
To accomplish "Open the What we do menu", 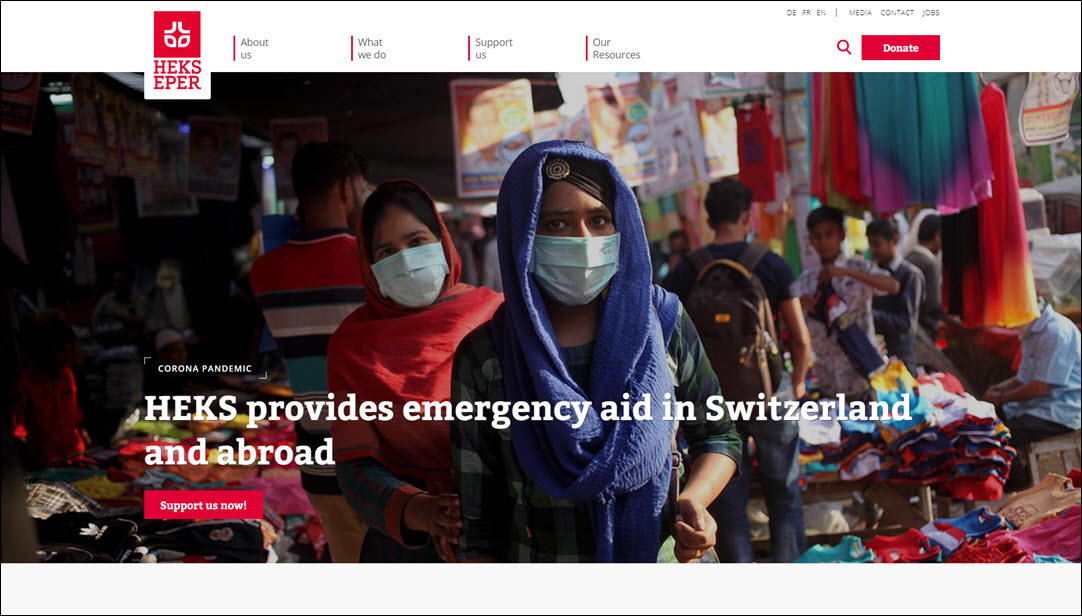I will [x=372, y=48].
